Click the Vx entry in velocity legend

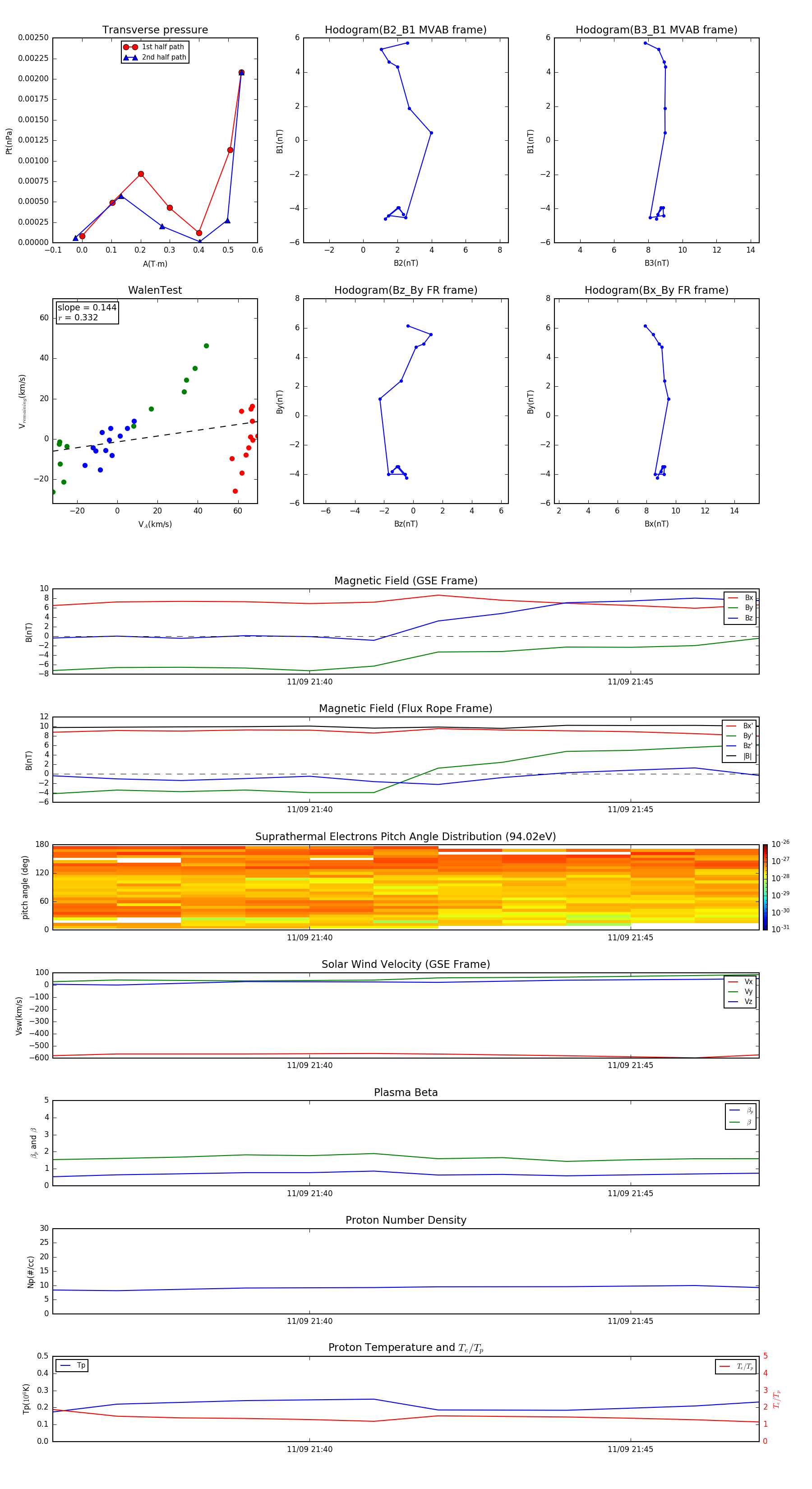740,981
